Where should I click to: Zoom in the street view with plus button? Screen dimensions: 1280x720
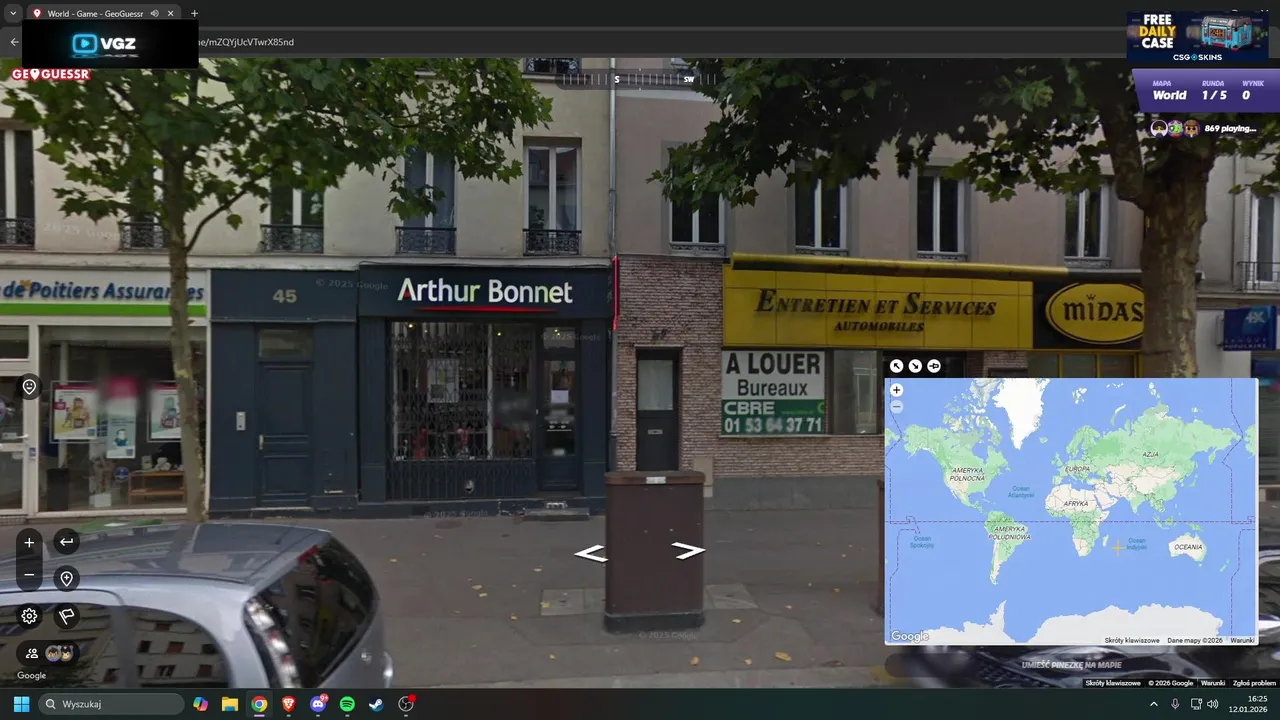coord(29,543)
